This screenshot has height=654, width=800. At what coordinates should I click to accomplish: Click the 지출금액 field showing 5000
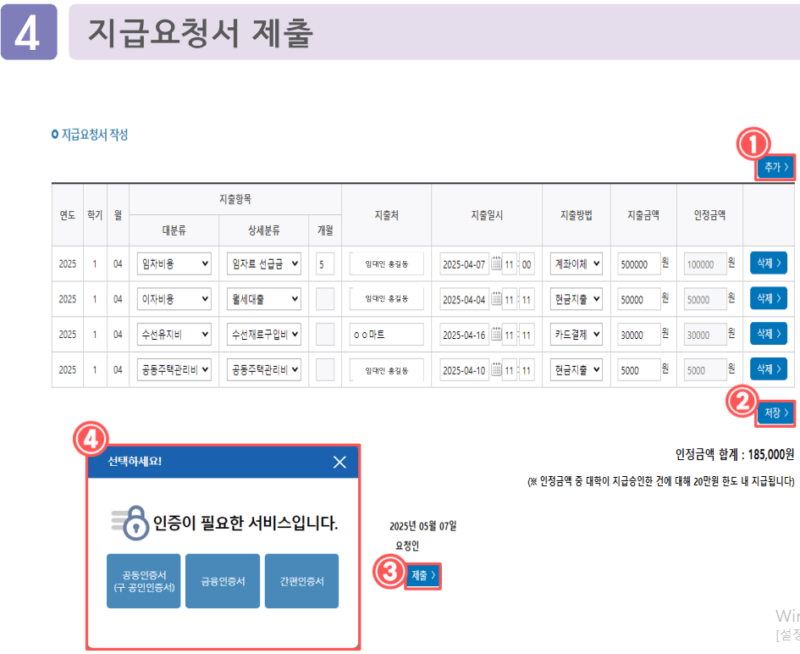639,370
